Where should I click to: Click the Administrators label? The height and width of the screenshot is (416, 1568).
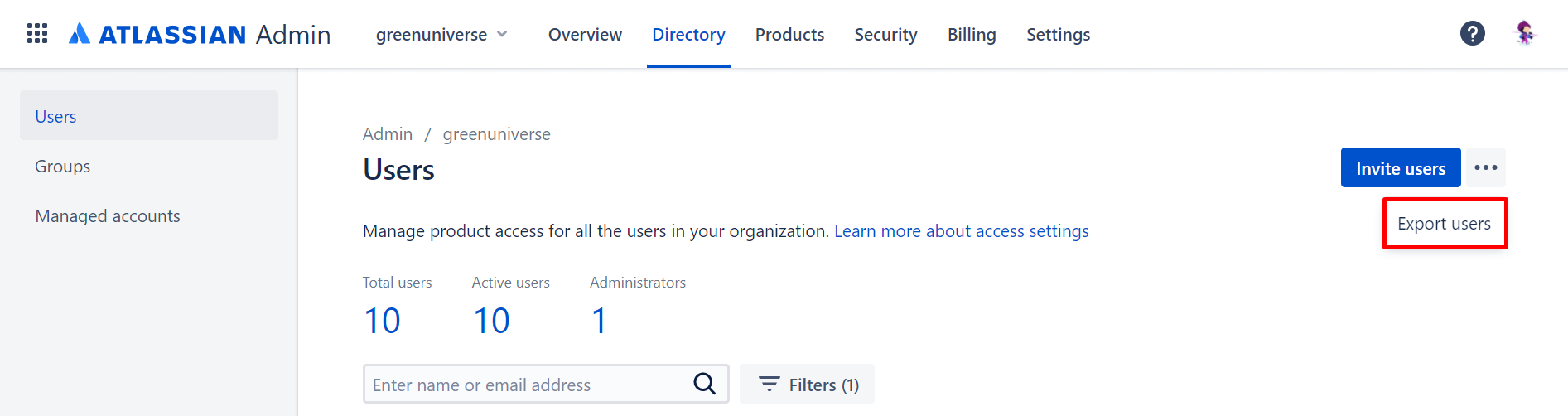[x=638, y=283]
